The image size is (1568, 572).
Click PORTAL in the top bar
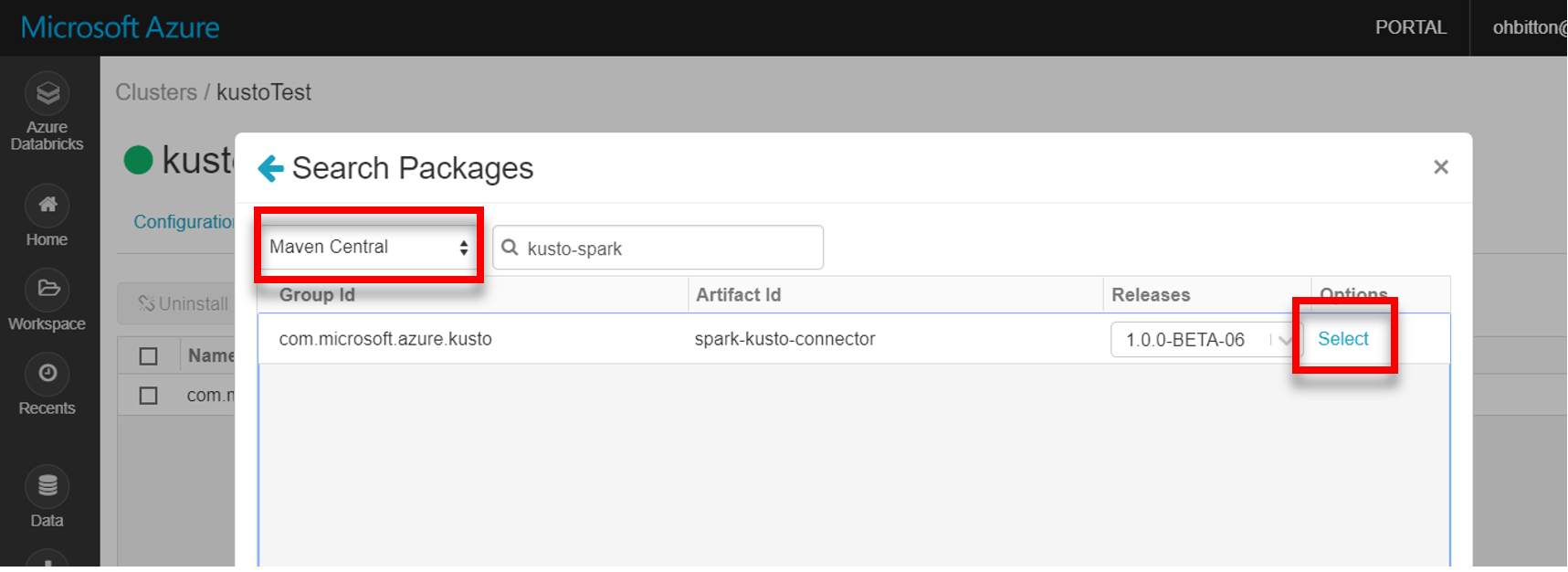click(1410, 27)
